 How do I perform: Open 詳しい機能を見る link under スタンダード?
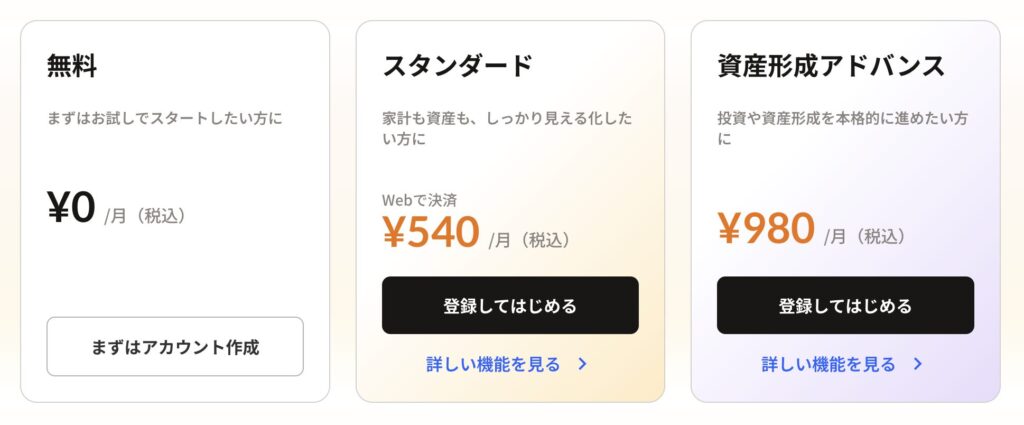493,364
